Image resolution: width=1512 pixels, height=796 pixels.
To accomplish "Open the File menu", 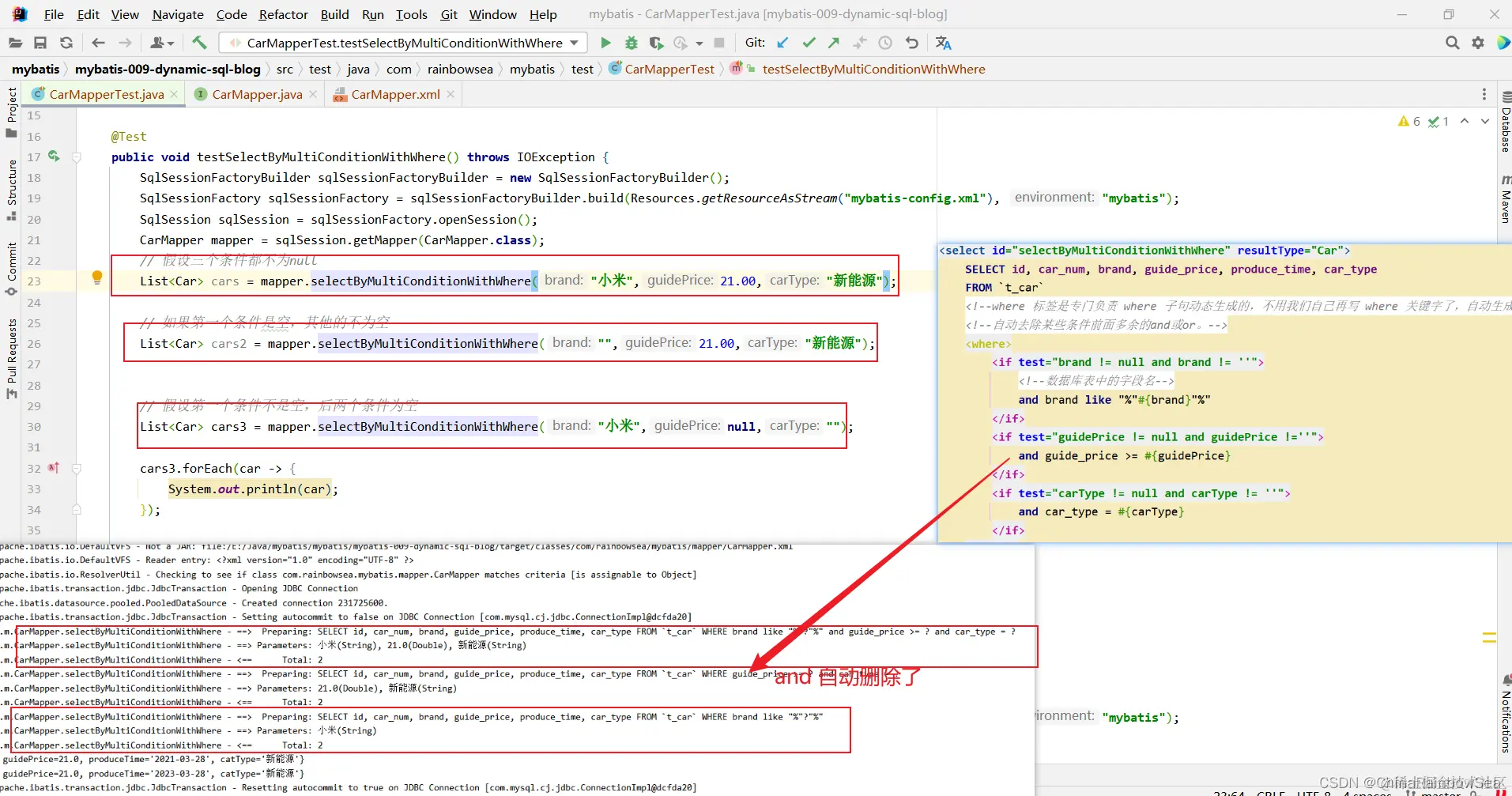I will (54, 14).
